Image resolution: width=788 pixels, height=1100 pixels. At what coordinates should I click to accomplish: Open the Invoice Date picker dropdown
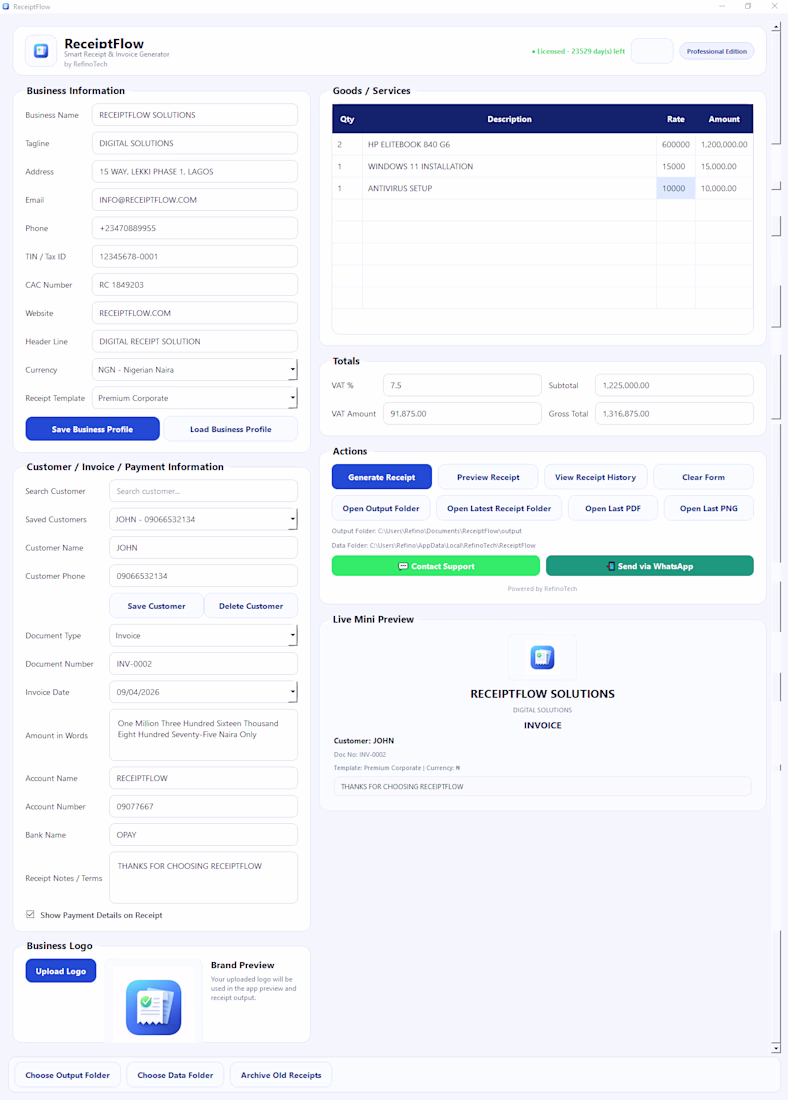[292, 692]
